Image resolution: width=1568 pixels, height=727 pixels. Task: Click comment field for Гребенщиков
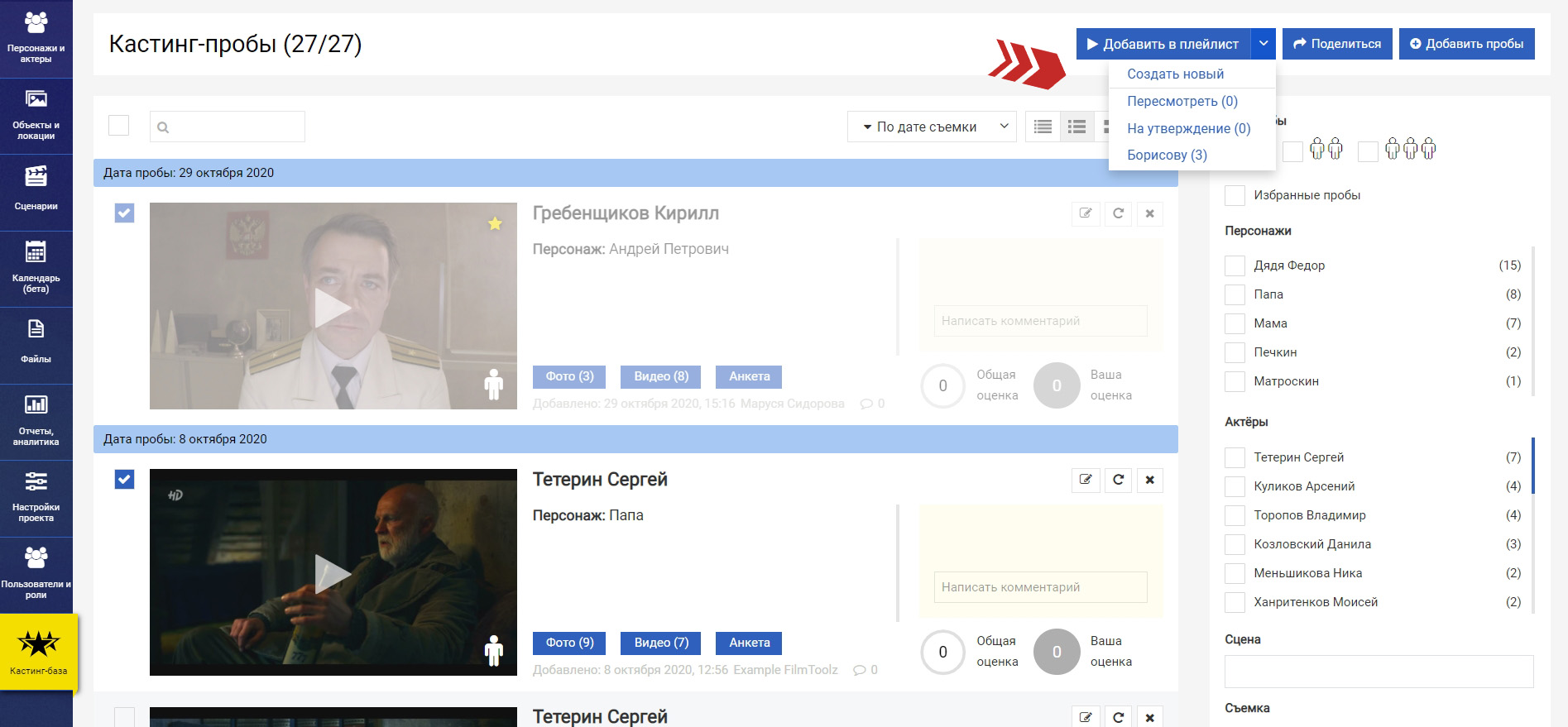[1041, 321]
